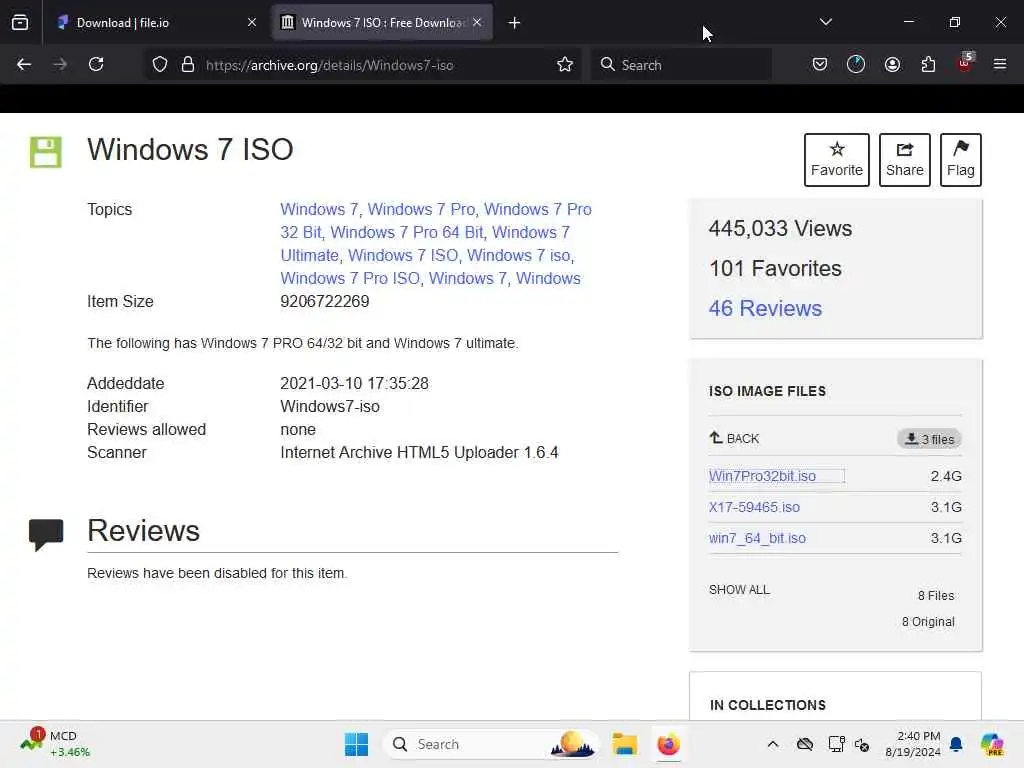Switch to the Download | file.io tab
The image size is (1024, 768).
(x=156, y=22)
